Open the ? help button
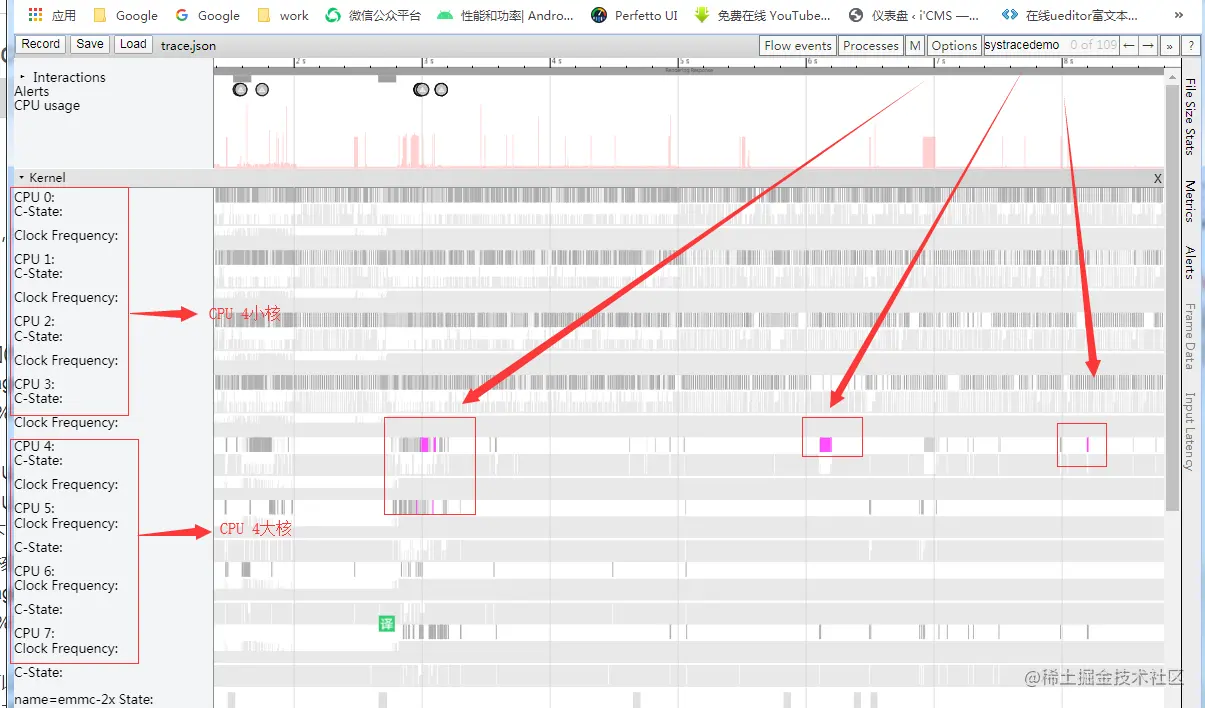Screen dimensions: 1205x708 (x=1191, y=45)
